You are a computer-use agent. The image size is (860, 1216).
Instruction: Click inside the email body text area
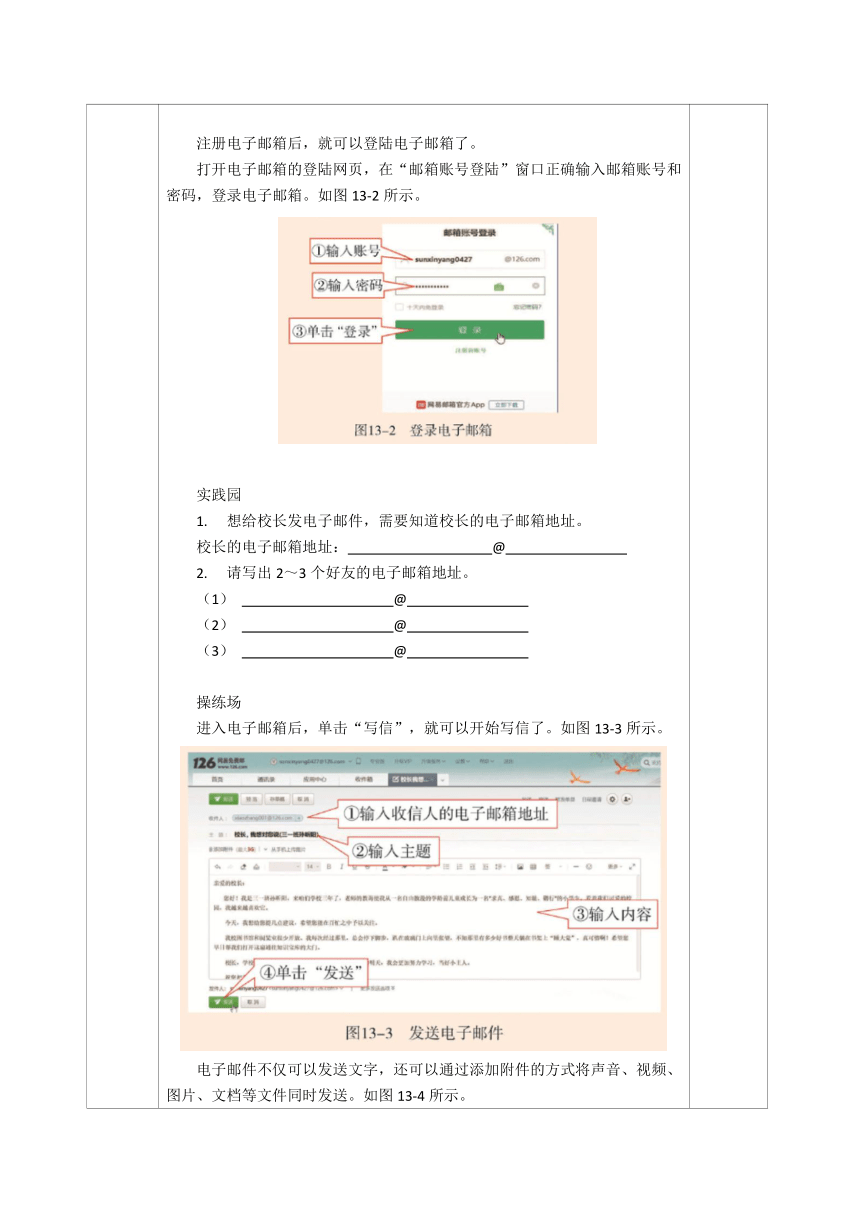click(425, 925)
